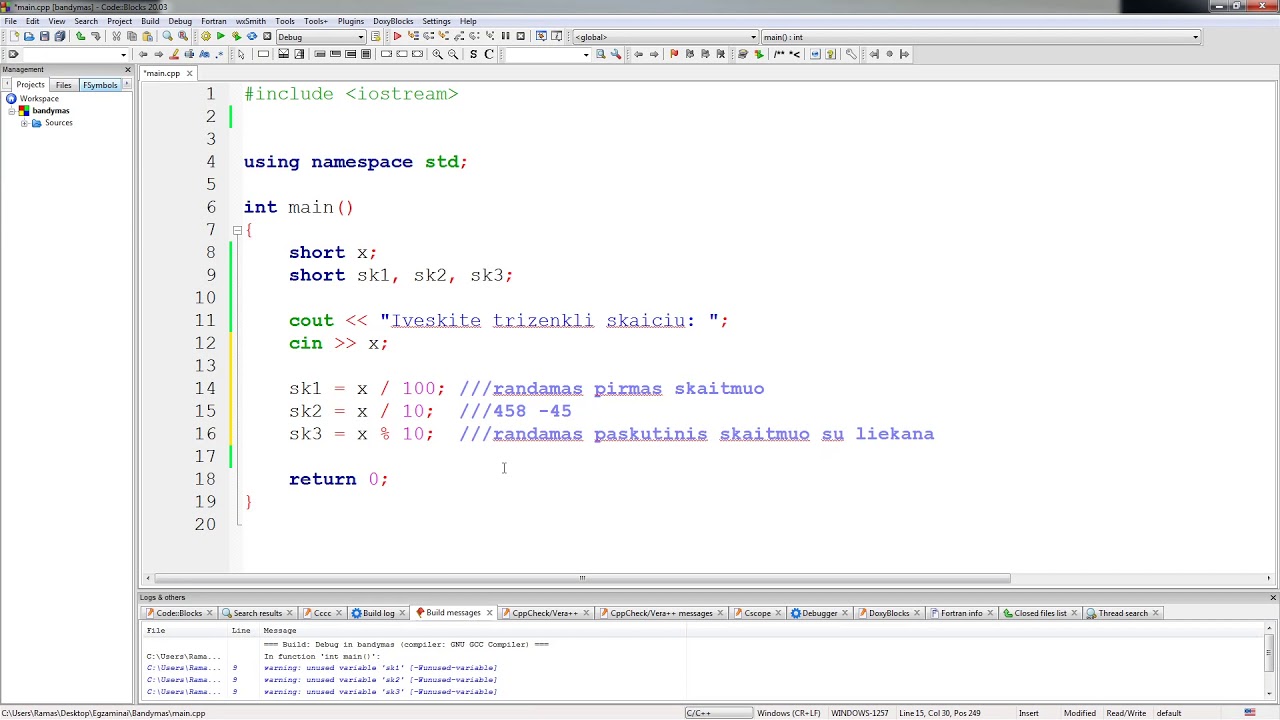Click the Stop debugger icon

(x=520, y=36)
